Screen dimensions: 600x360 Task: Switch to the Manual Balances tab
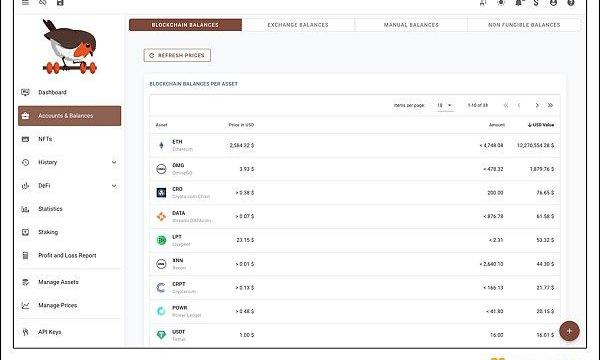point(411,25)
